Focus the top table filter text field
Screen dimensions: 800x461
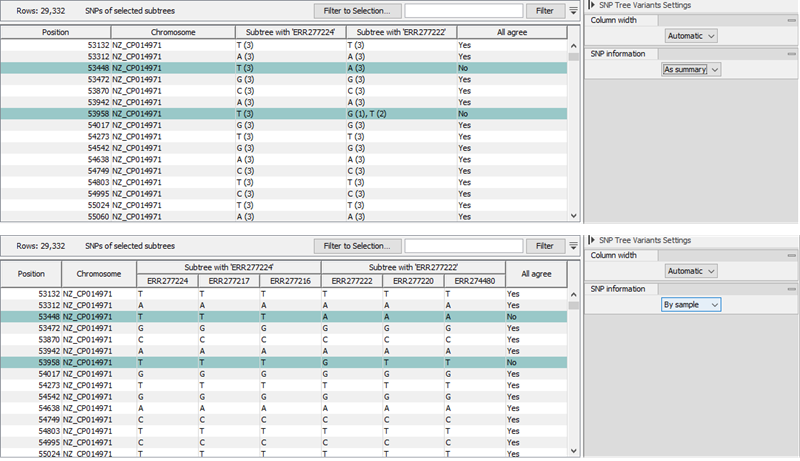(x=464, y=11)
